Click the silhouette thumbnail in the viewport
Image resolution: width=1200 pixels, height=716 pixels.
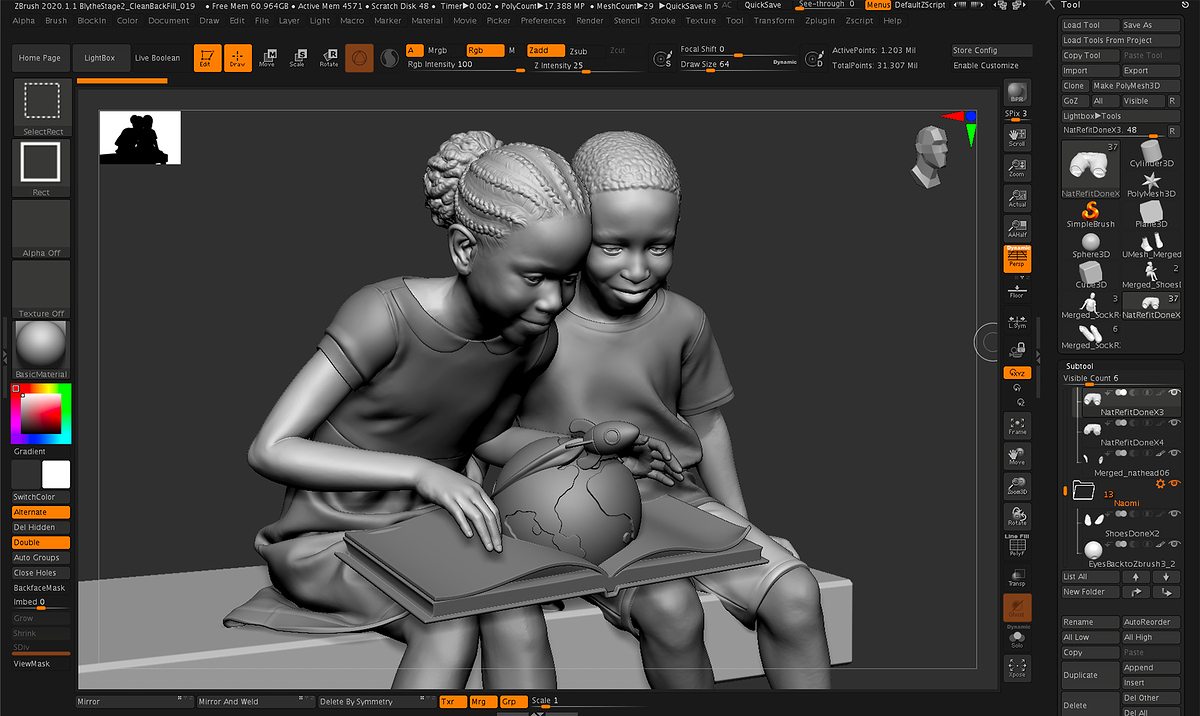click(140, 137)
